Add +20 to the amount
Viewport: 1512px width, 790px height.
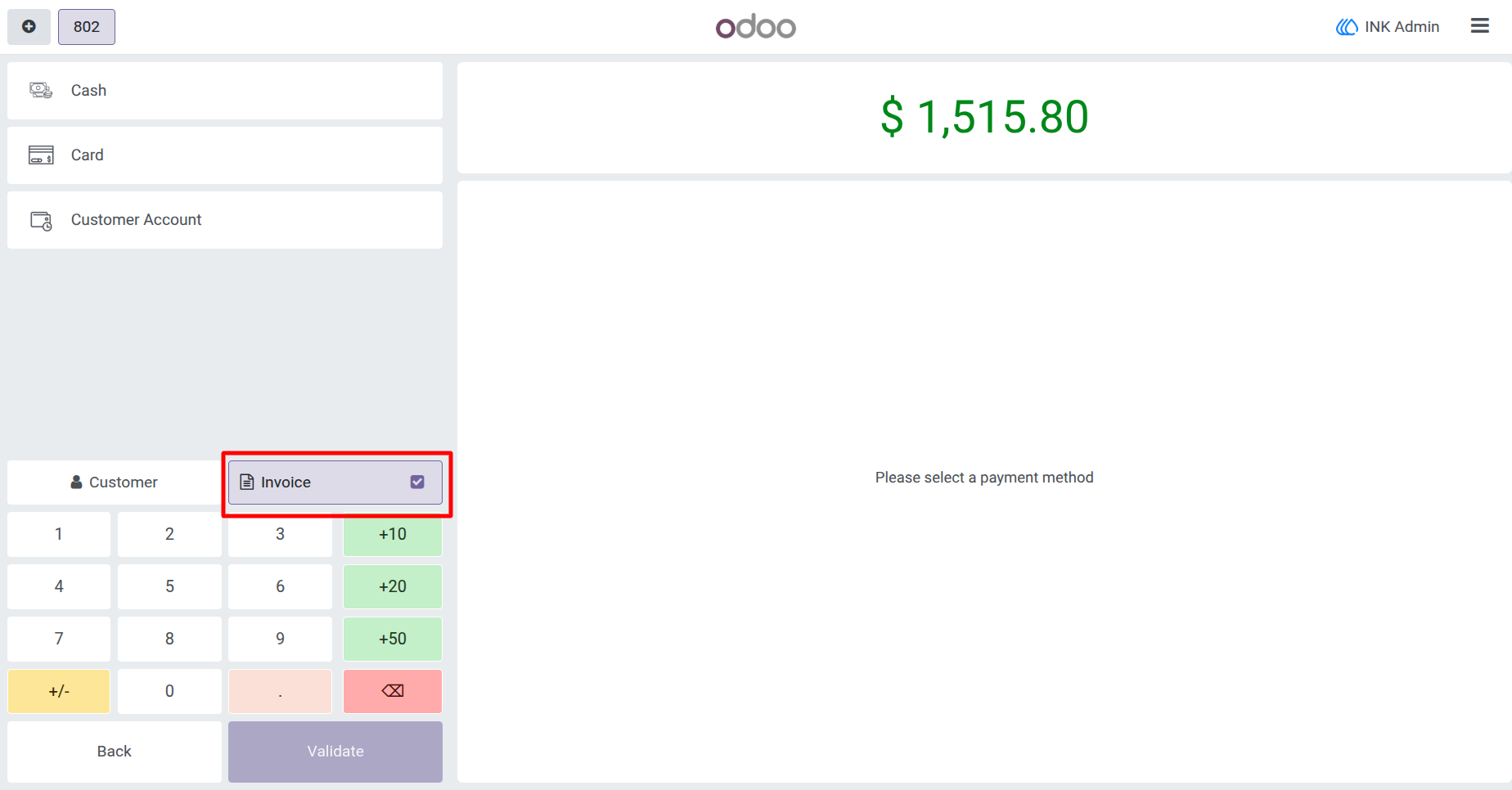[x=393, y=586]
